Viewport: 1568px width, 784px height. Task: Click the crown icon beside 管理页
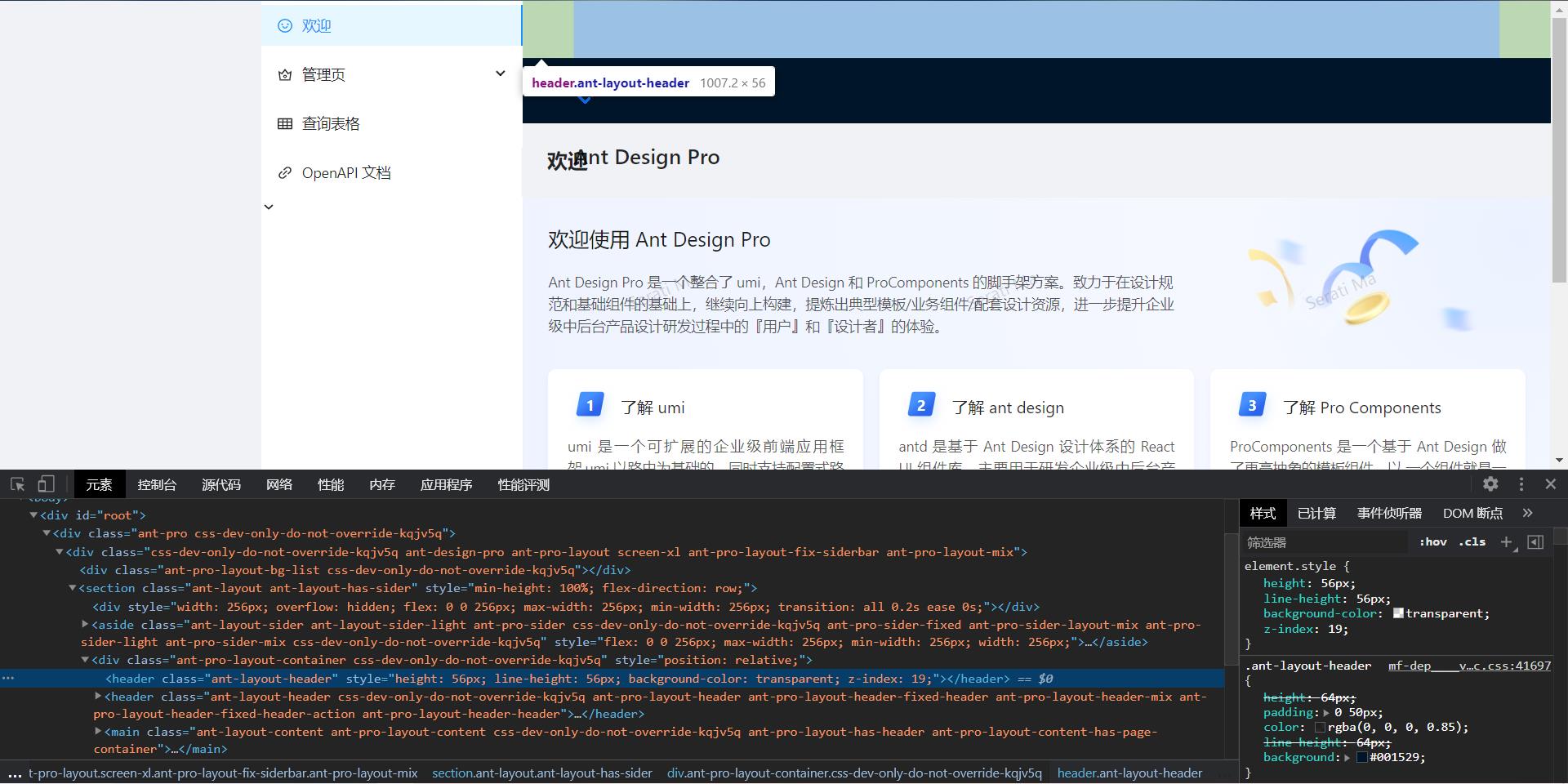click(x=284, y=74)
